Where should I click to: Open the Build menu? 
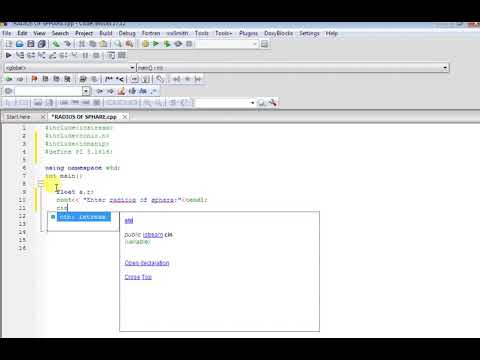pyautogui.click(x=106, y=33)
